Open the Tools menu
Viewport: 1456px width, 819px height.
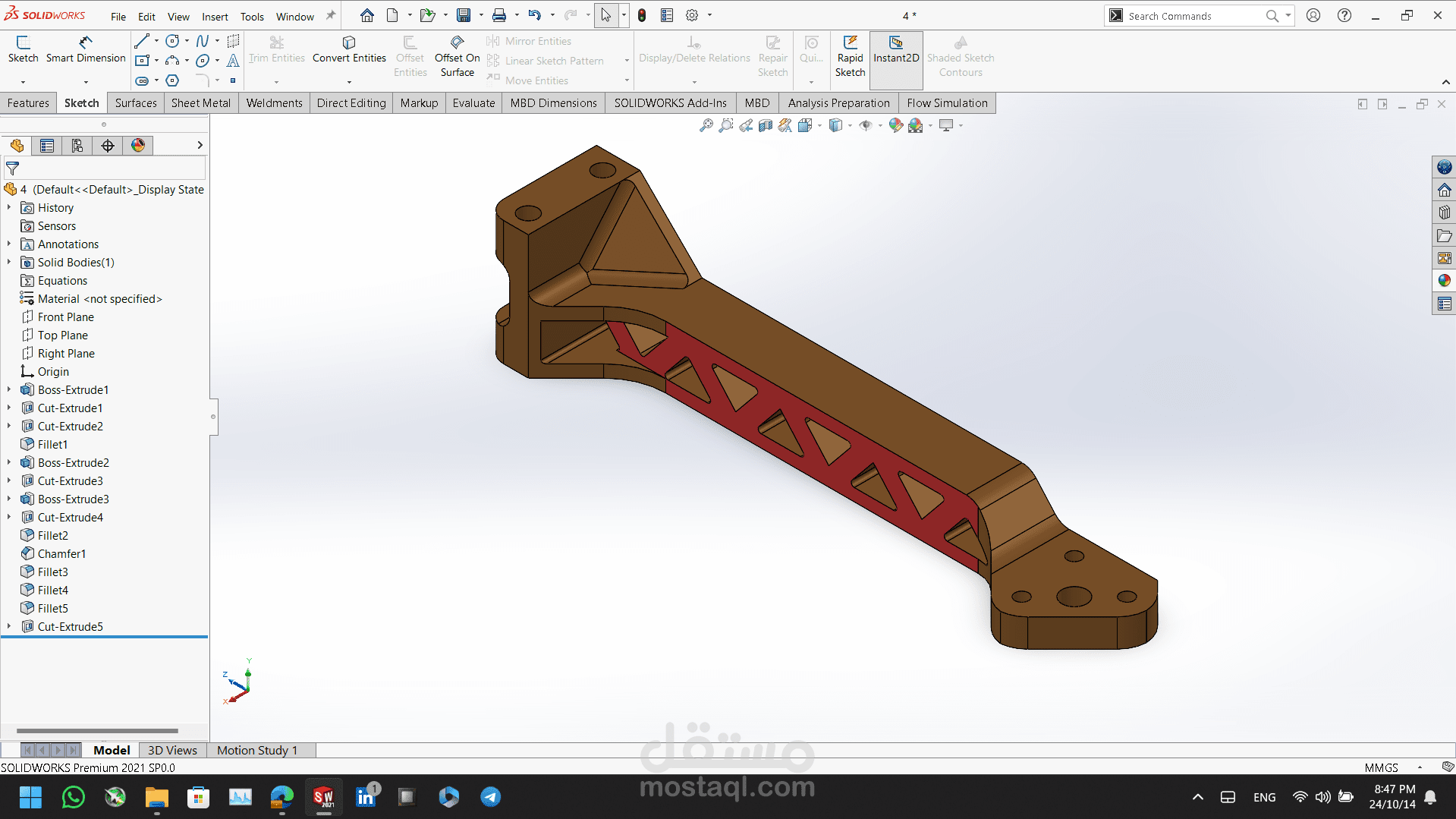[252, 17]
